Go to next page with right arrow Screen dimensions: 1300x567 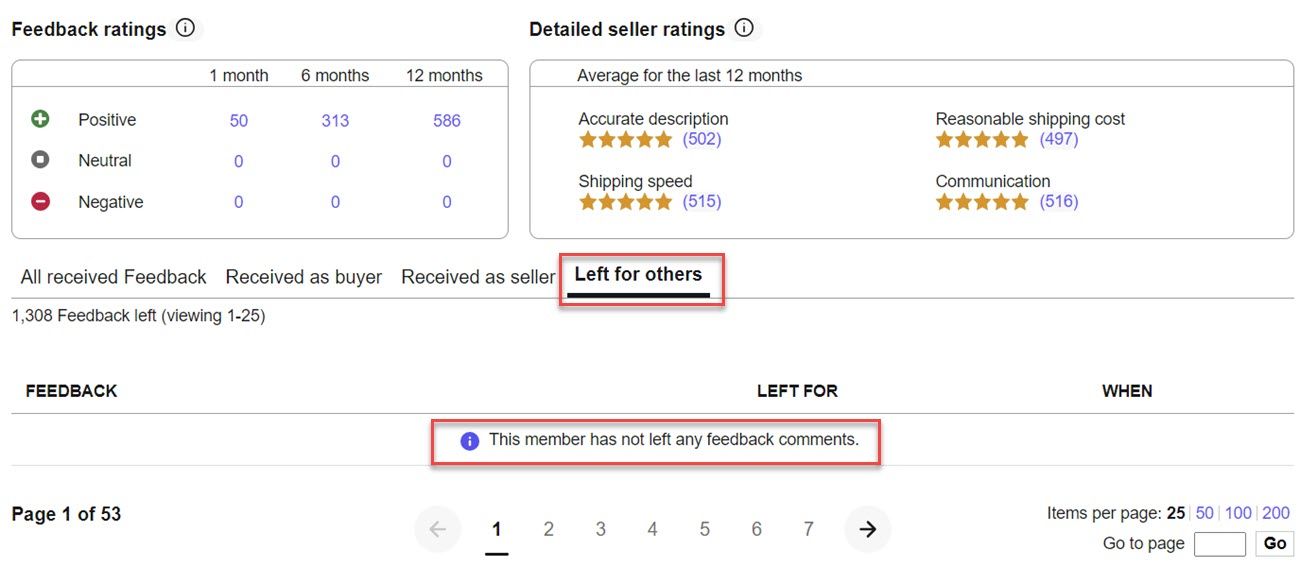pos(867,530)
